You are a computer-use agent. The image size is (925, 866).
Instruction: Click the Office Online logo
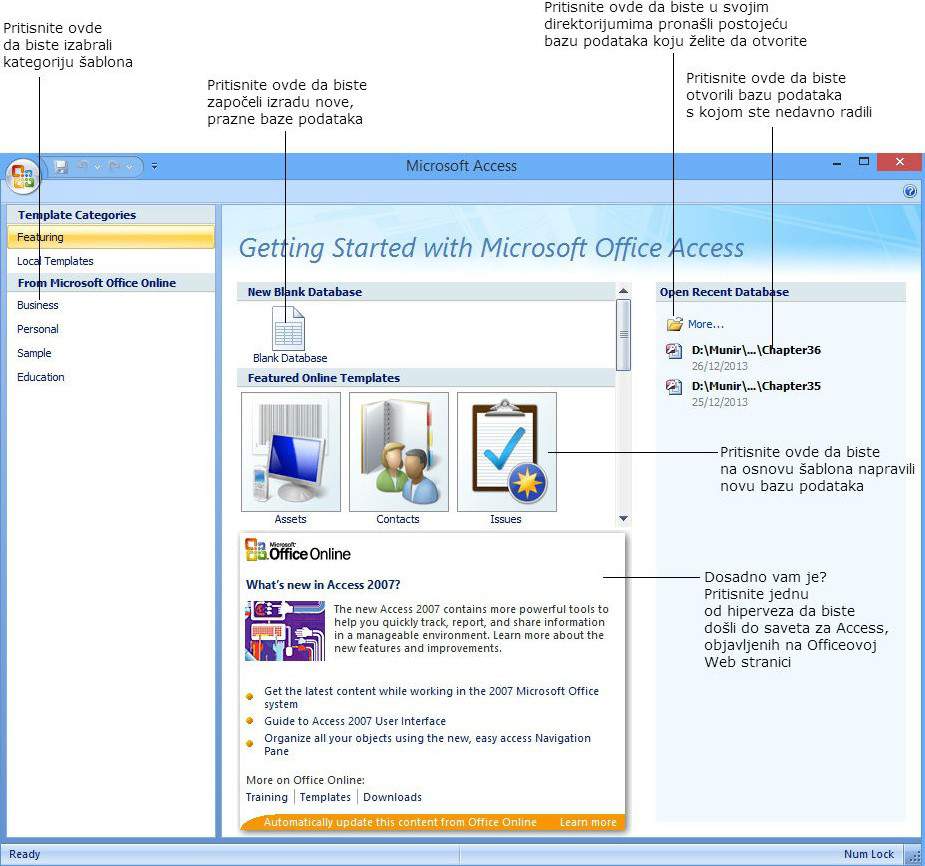click(x=298, y=550)
